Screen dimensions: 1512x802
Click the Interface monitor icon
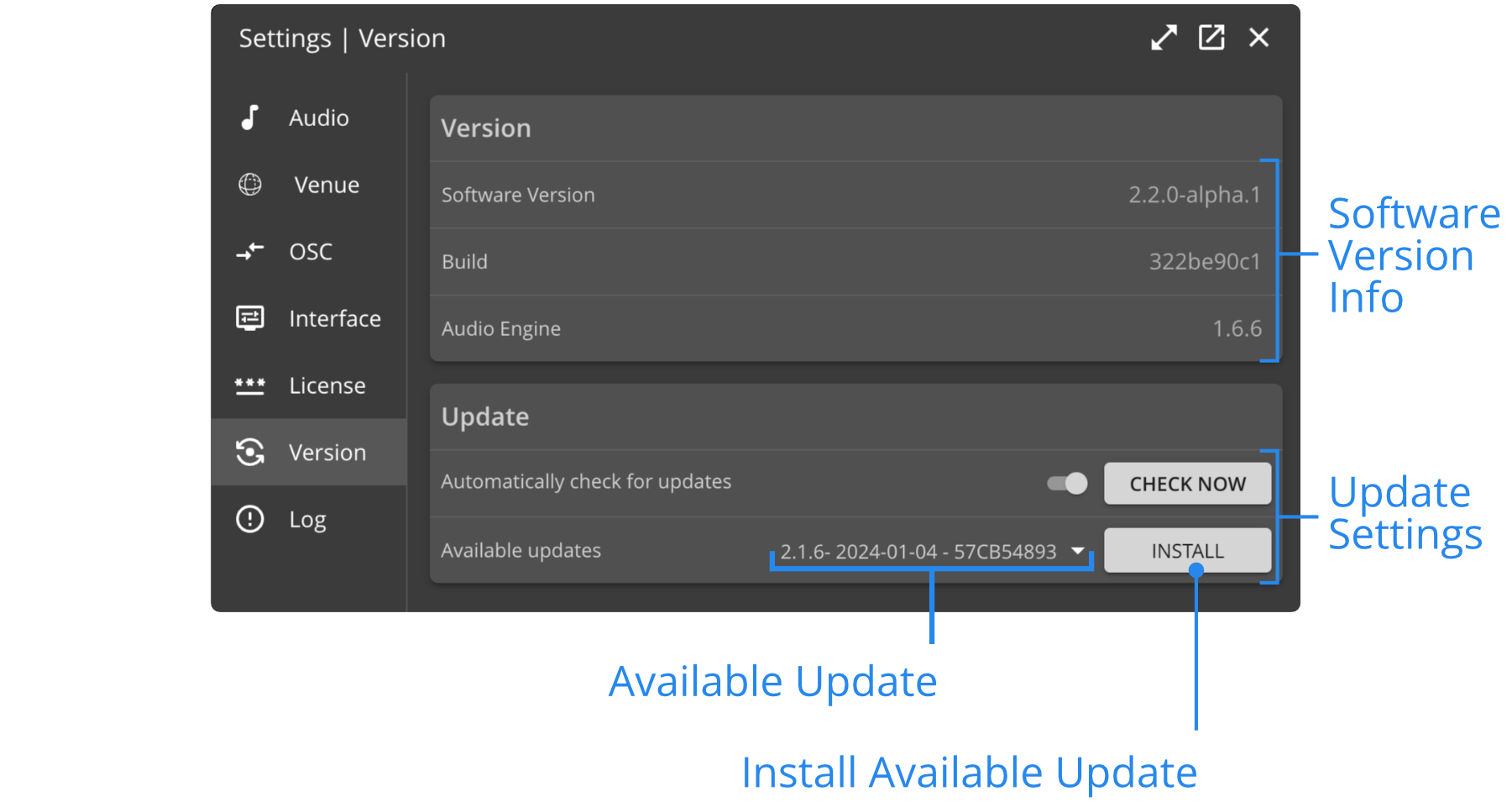[250, 318]
